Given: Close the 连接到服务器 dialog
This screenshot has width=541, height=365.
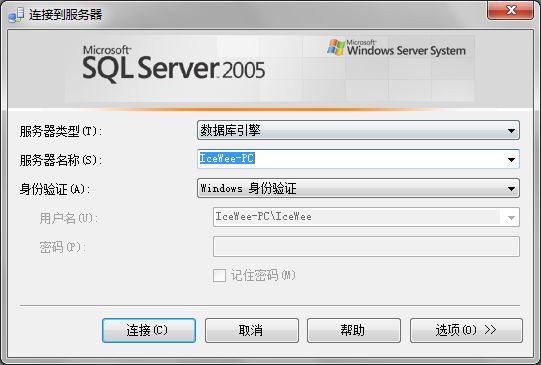Looking at the screenshot, I should point(510,10).
